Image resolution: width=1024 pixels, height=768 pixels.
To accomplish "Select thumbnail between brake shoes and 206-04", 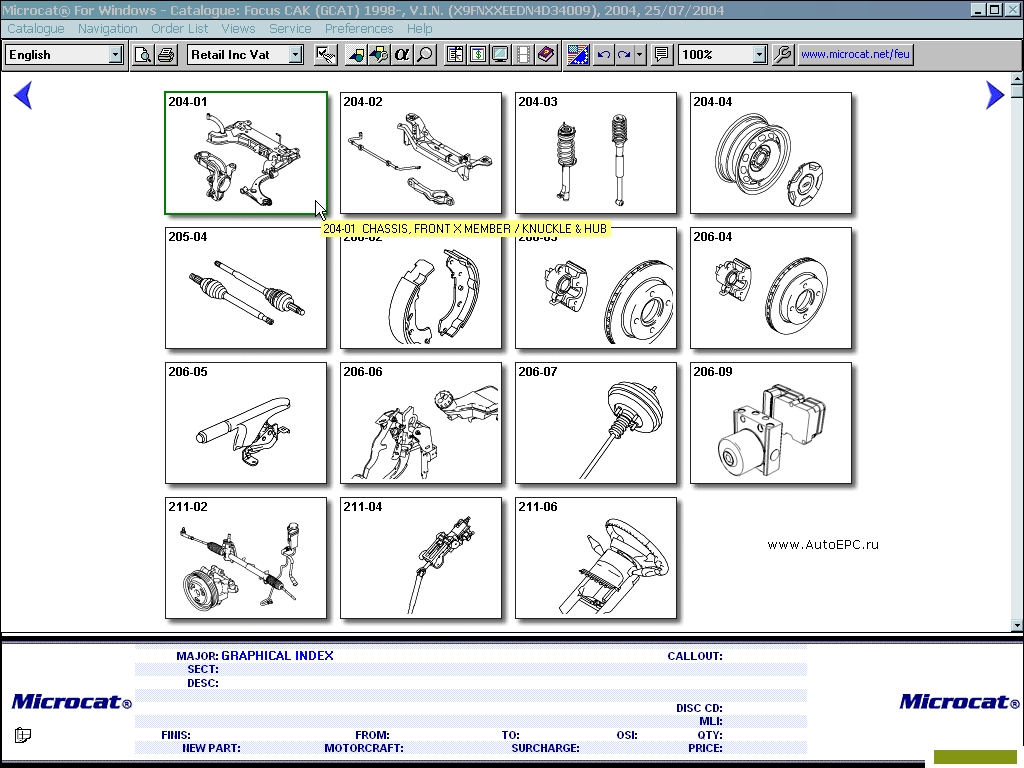I will (x=596, y=288).
